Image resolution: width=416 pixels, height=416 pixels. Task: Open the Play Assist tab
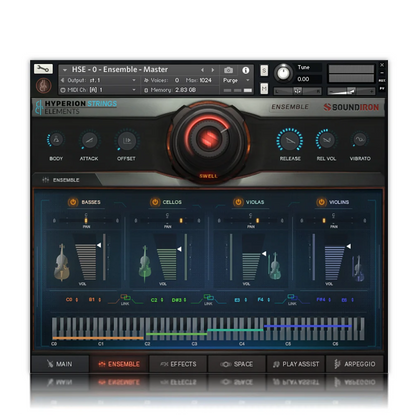click(296, 364)
